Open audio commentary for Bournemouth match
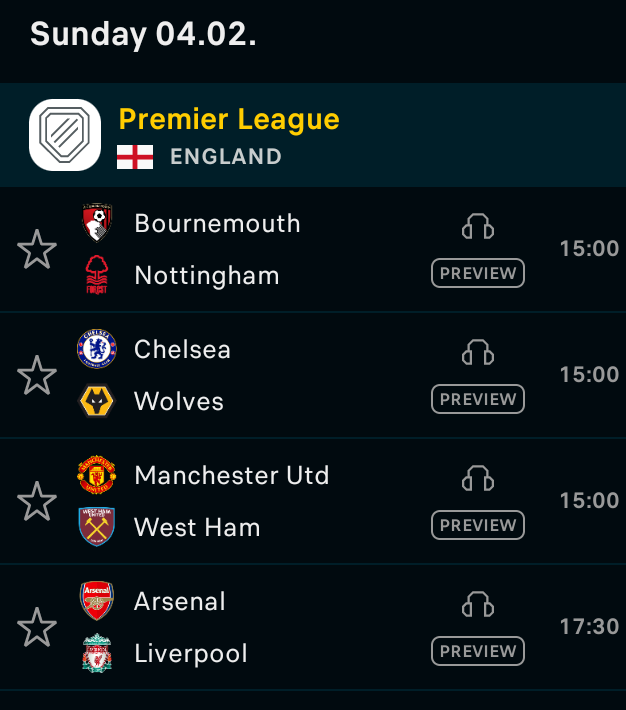 (x=478, y=227)
